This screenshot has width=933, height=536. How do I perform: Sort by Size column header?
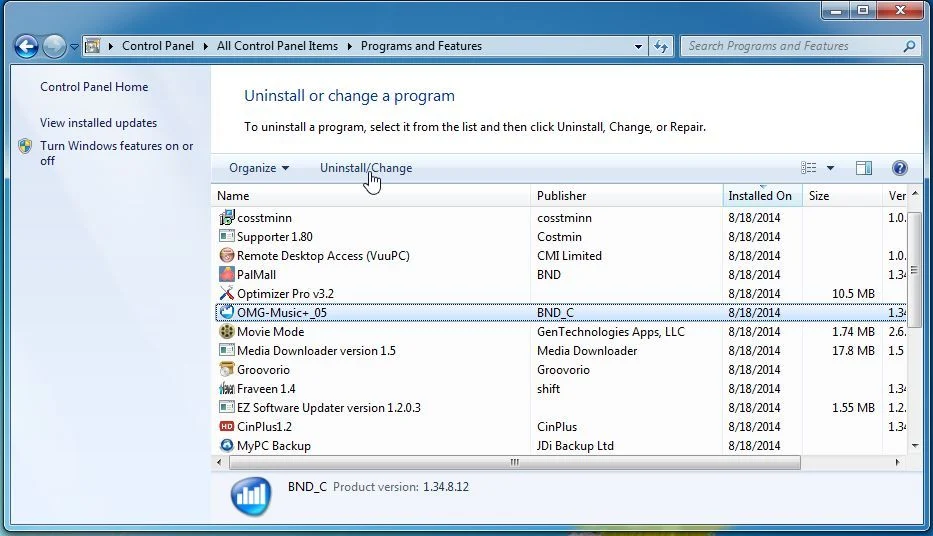tap(842, 196)
